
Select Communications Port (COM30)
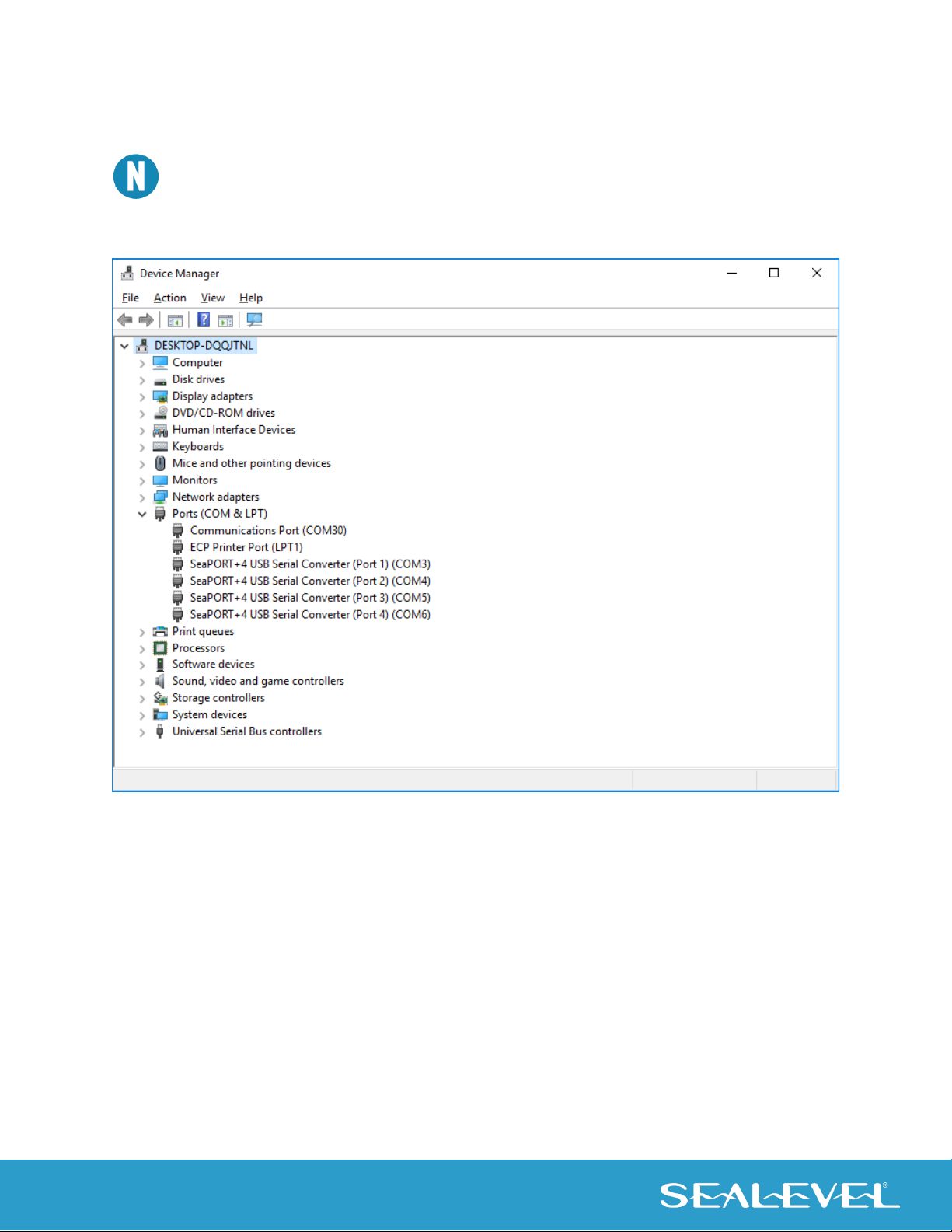coord(268,530)
